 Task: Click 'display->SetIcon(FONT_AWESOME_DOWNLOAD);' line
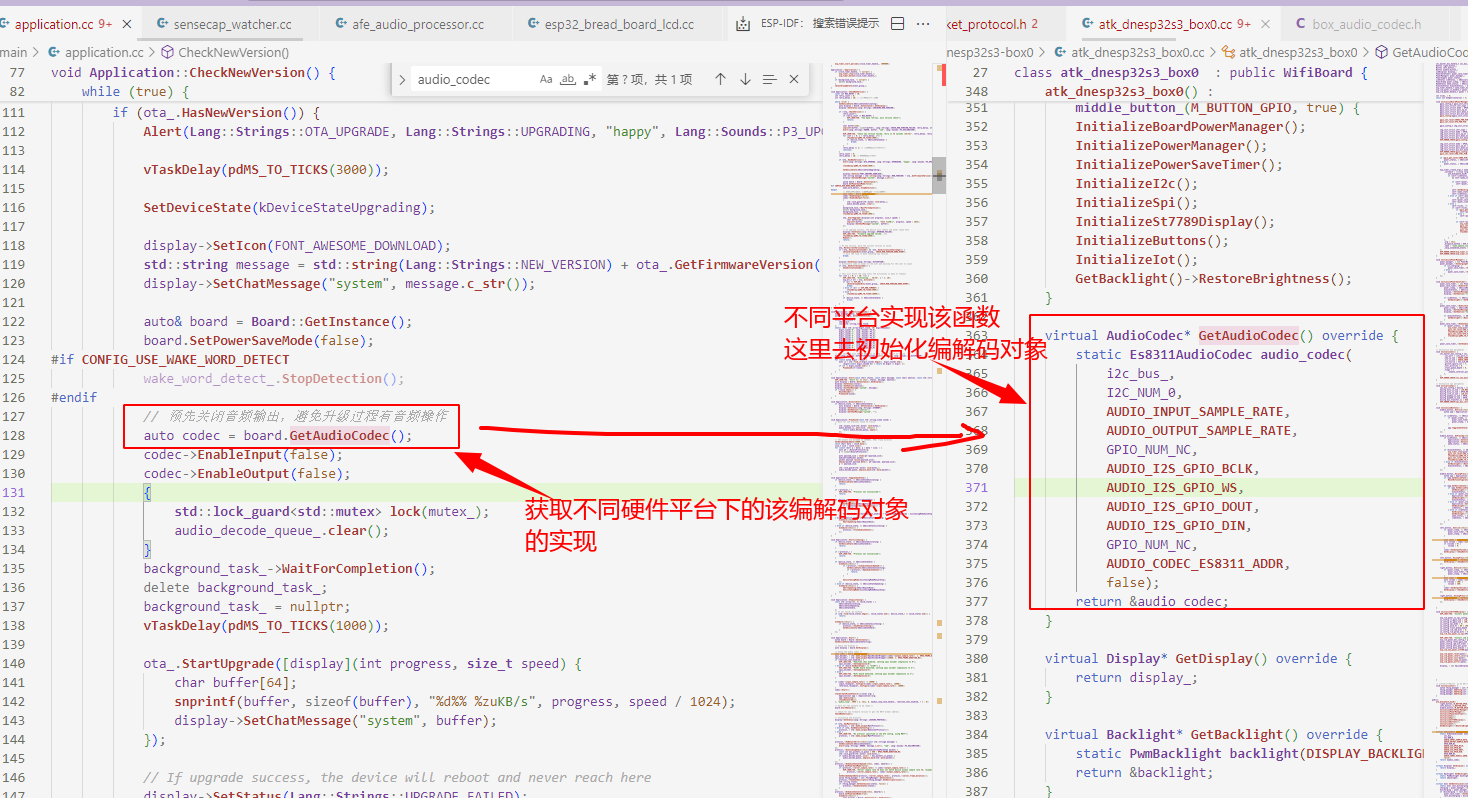297,246
